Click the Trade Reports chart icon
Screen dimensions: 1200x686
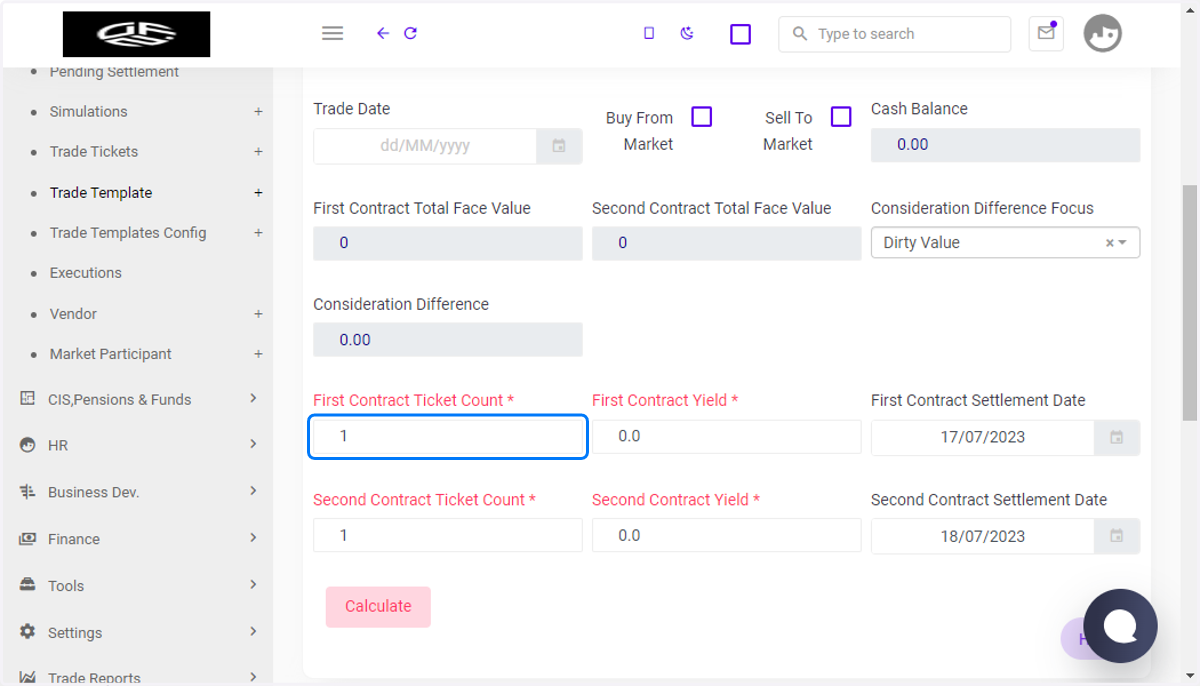(x=28, y=677)
